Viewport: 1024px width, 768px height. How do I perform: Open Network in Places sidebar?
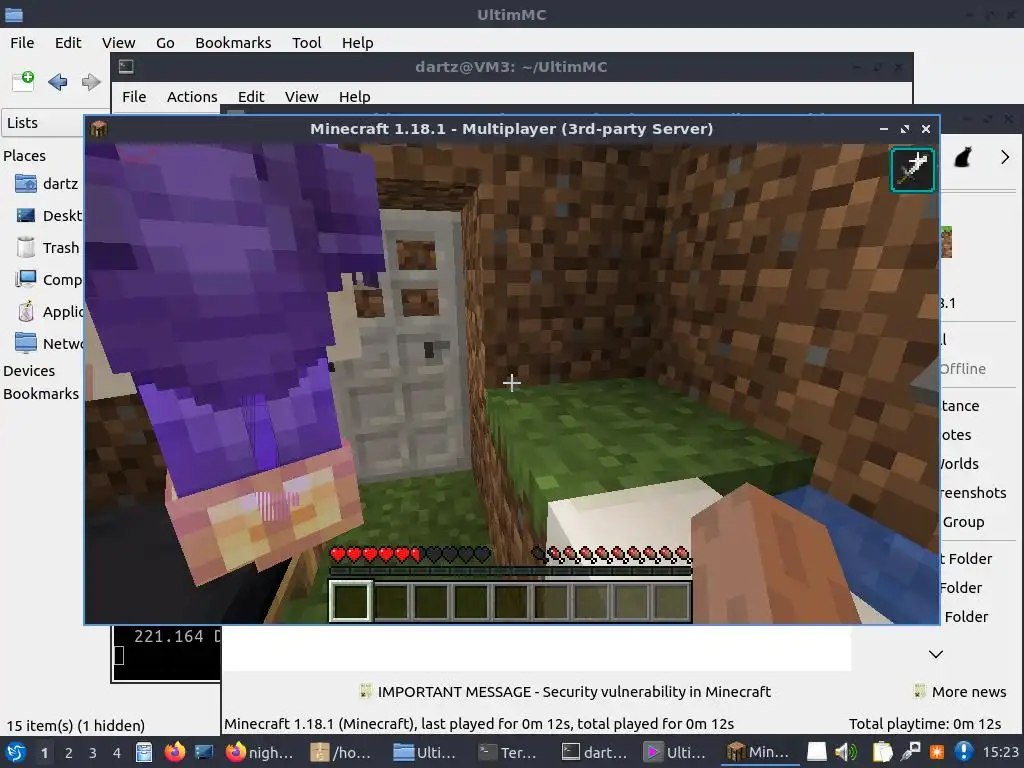tap(49, 343)
